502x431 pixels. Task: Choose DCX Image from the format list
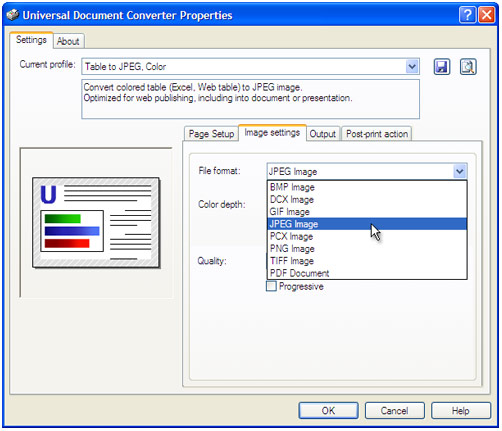367,200
